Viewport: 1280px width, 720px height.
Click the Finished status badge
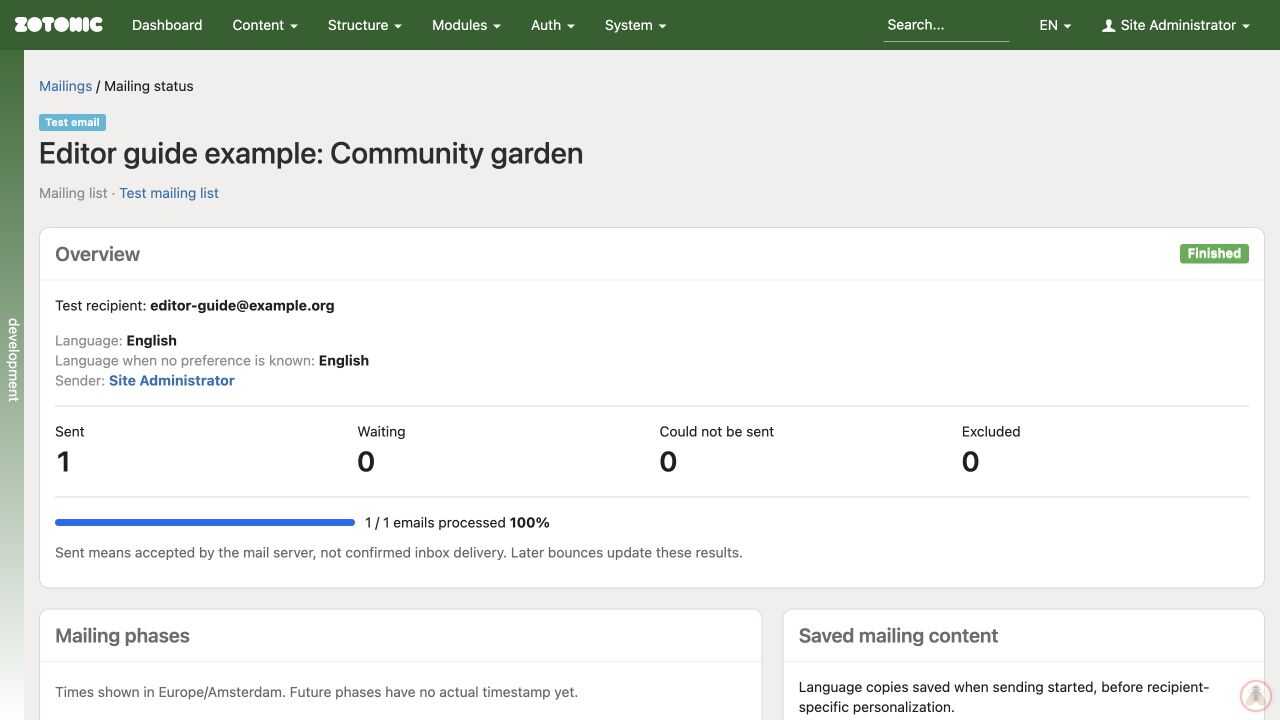[1214, 254]
